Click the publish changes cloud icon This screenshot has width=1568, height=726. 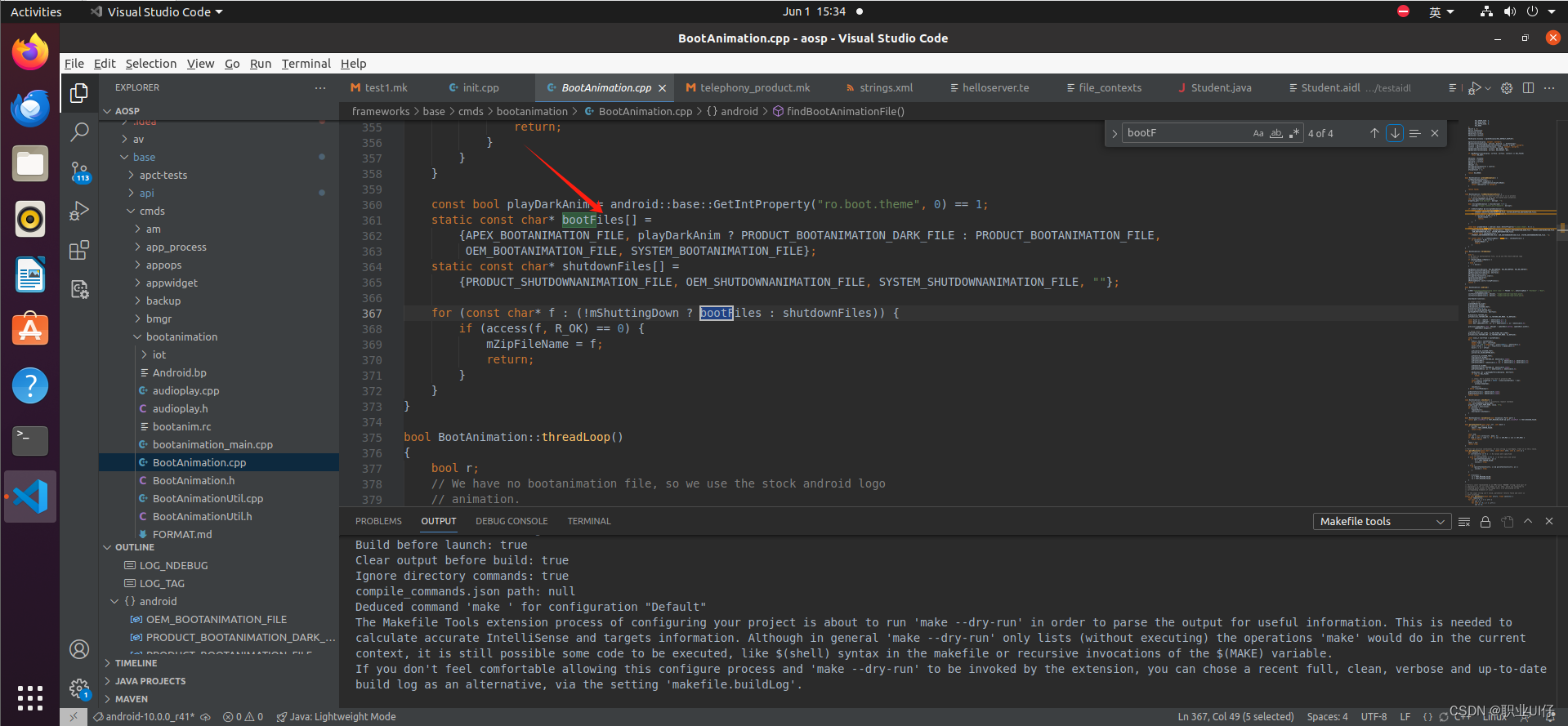tap(206, 717)
